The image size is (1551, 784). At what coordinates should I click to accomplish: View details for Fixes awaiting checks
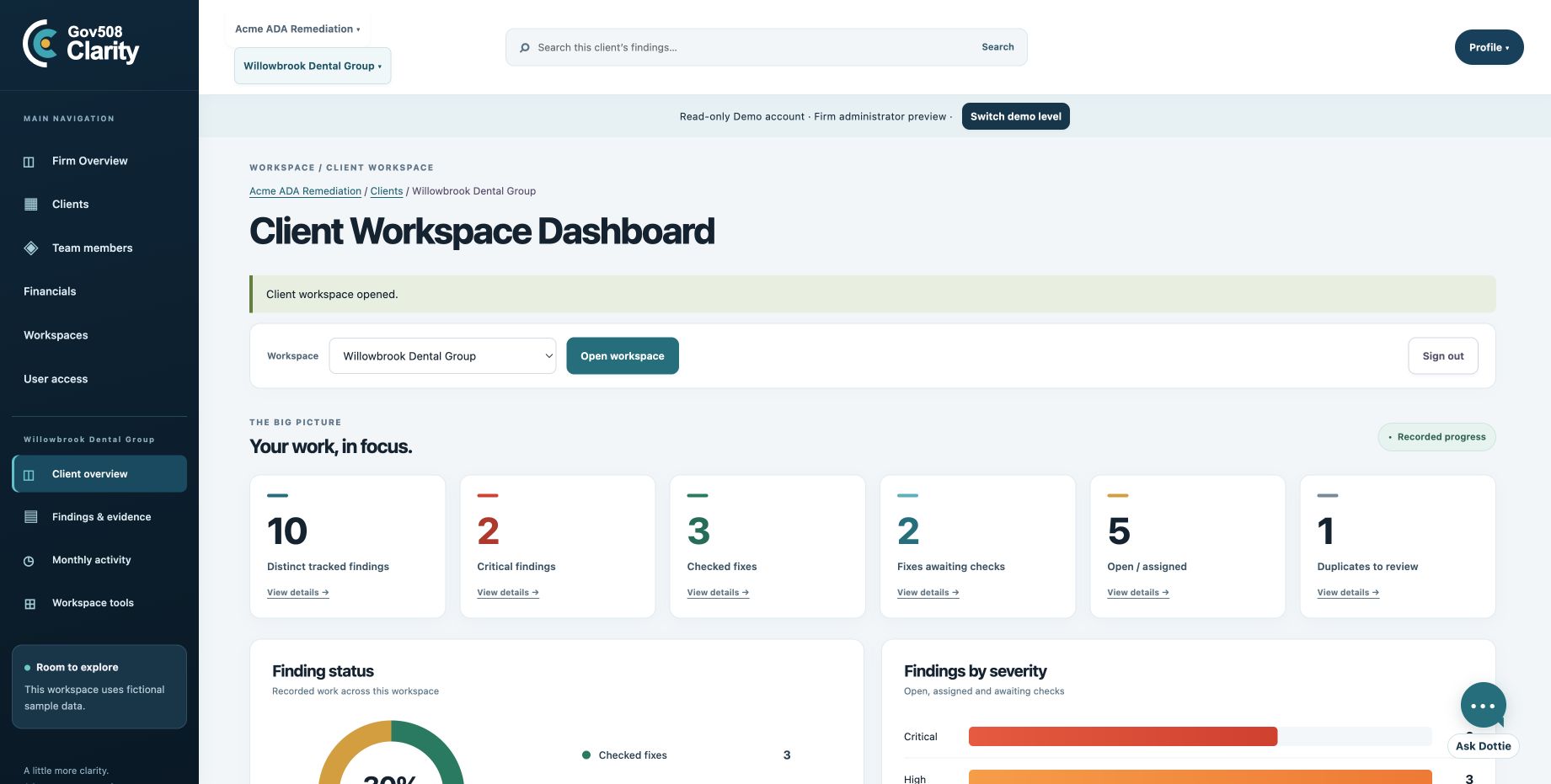928,593
